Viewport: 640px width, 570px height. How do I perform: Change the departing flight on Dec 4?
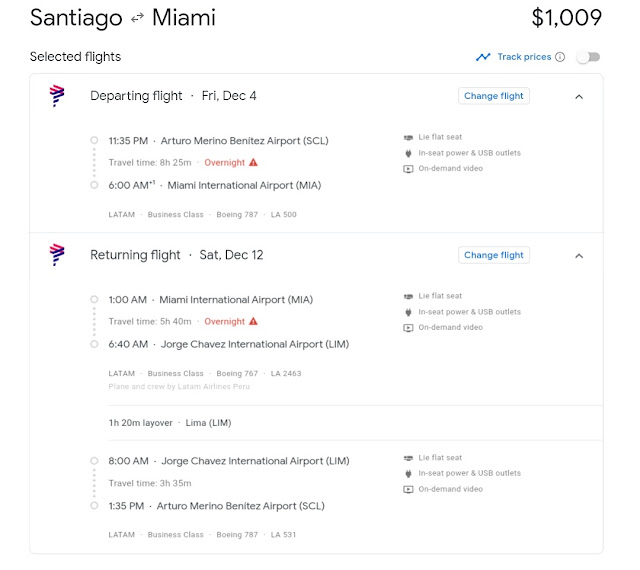coord(494,96)
